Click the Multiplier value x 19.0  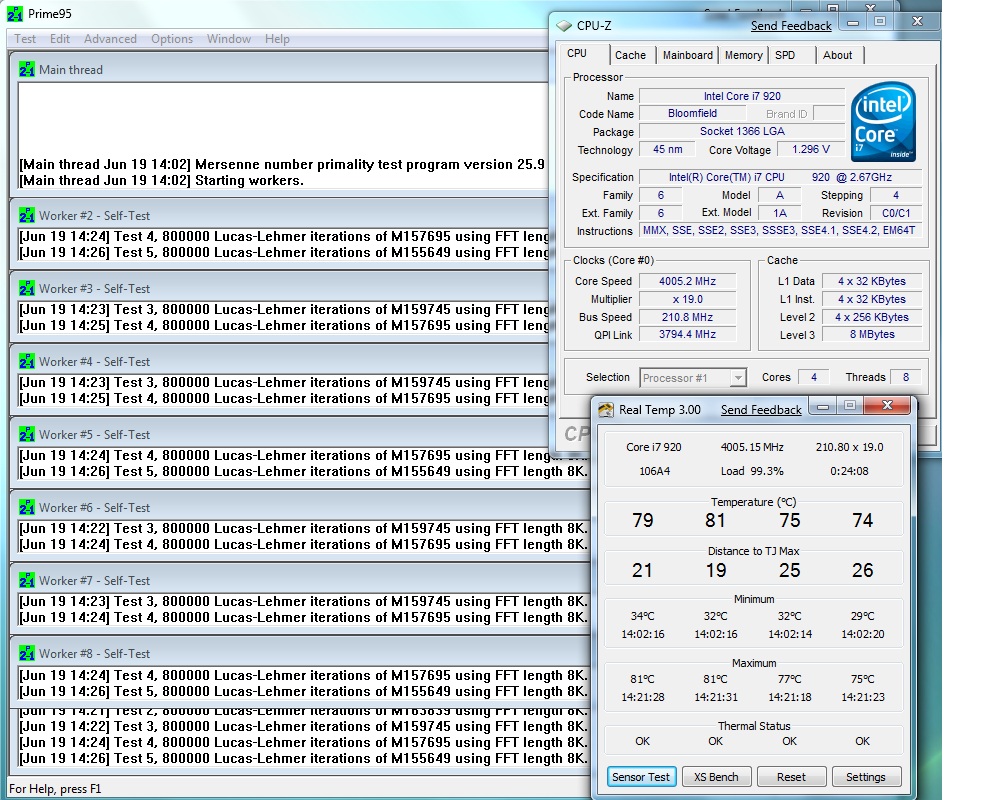tap(687, 299)
